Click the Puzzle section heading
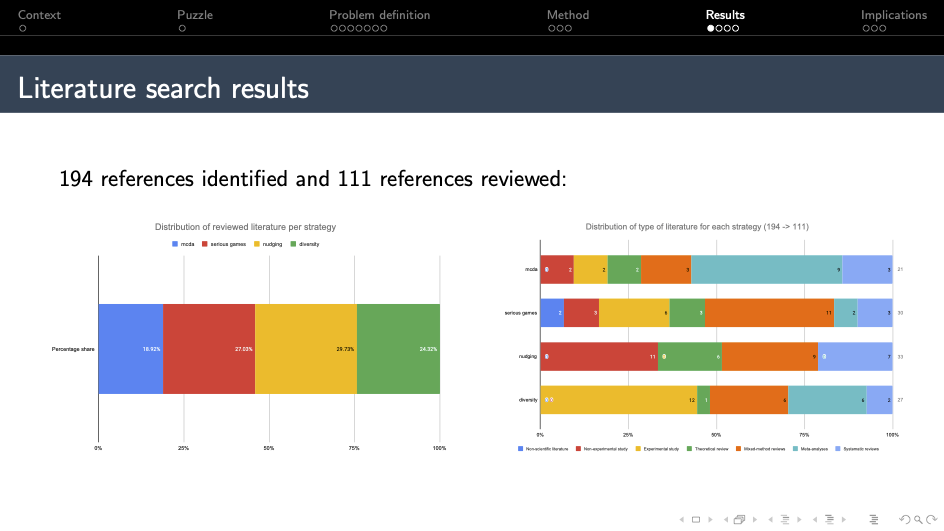 pos(194,15)
